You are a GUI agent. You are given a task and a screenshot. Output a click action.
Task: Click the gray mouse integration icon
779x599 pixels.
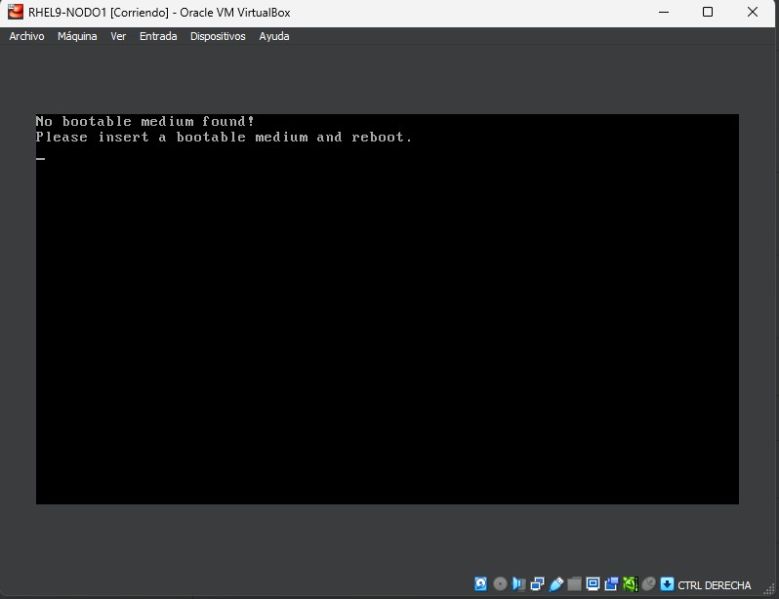tap(648, 584)
